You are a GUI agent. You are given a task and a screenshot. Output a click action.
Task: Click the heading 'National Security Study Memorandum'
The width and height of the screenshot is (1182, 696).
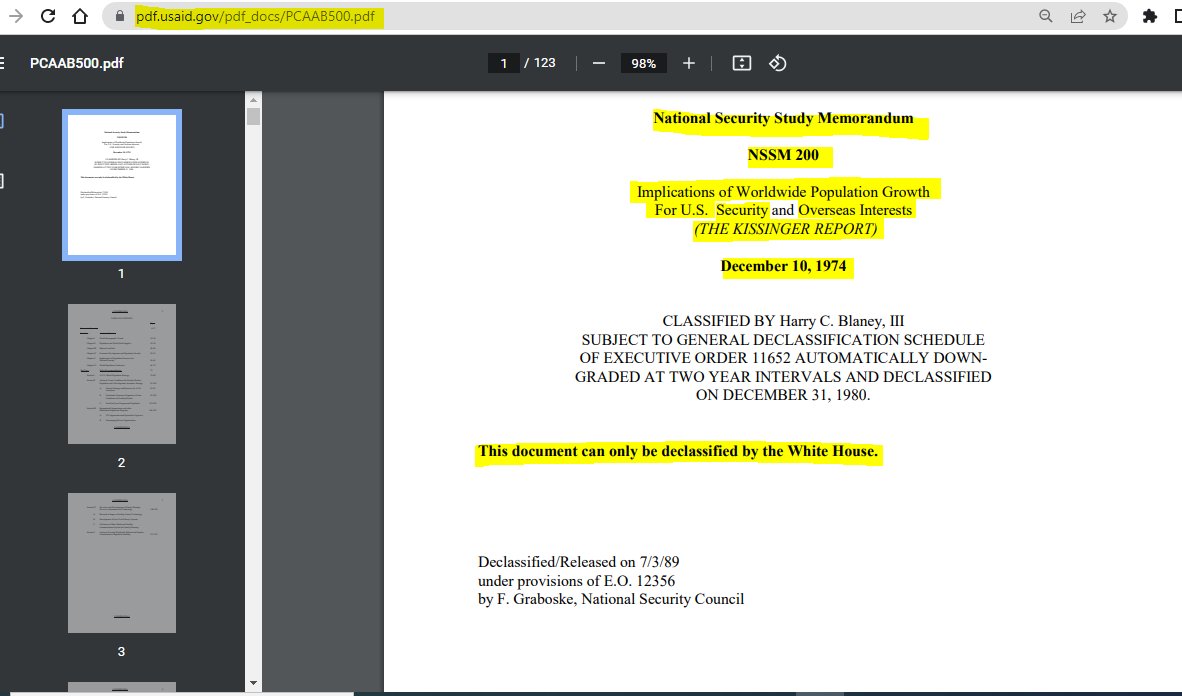(783, 118)
